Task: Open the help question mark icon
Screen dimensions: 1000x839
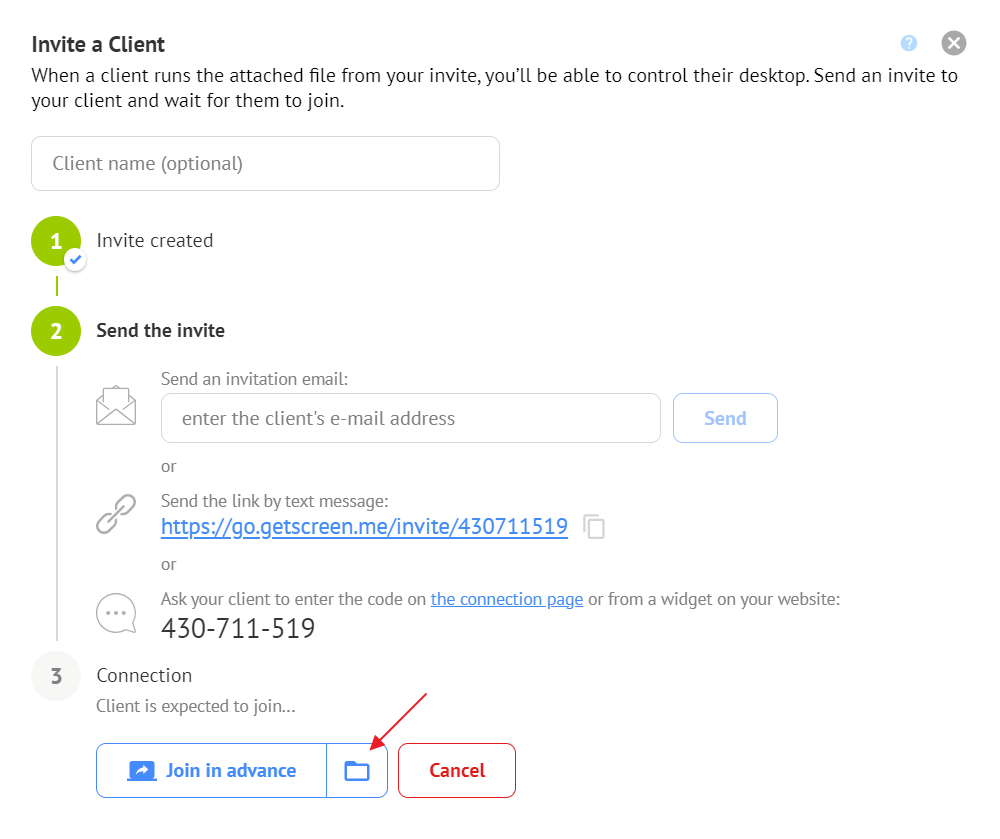Action: pyautogui.click(x=908, y=43)
